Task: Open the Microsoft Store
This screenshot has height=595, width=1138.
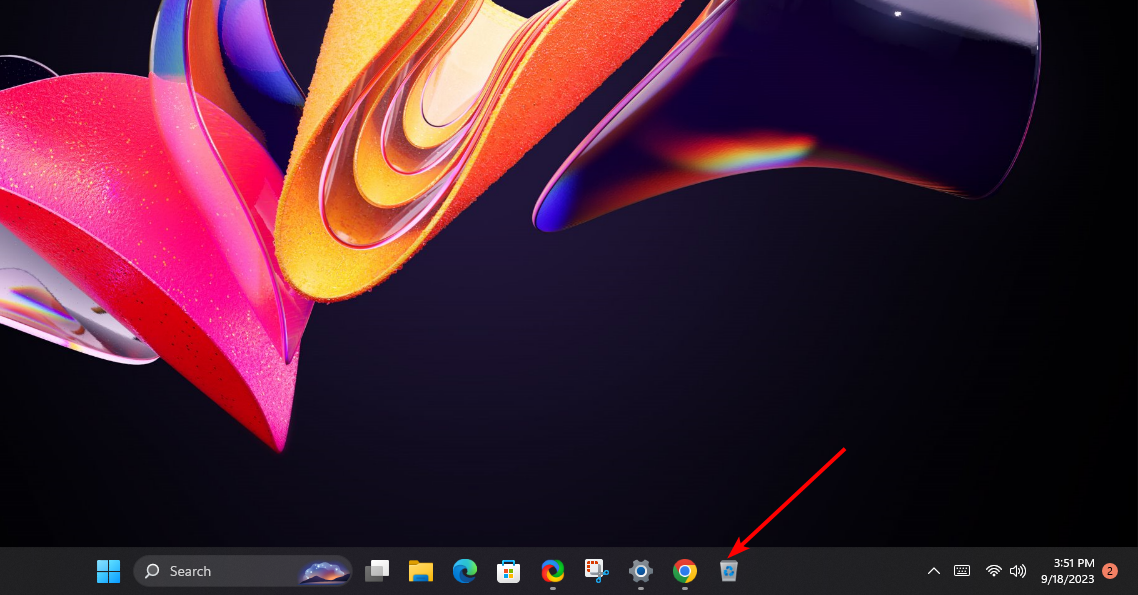Action: click(x=508, y=571)
